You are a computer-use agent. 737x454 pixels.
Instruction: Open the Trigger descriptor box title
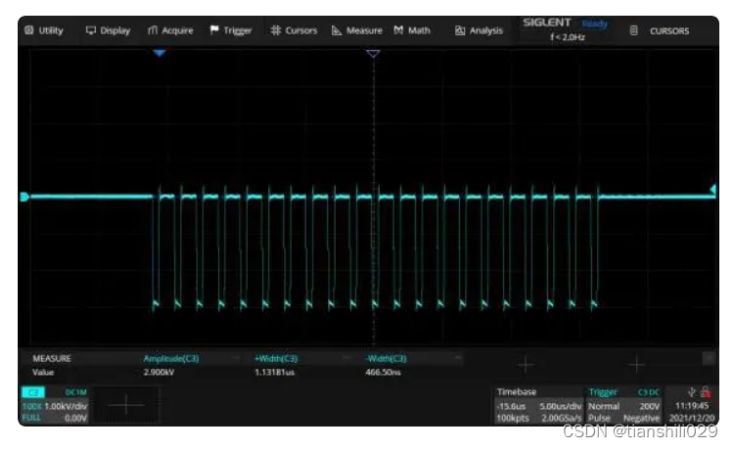click(x=603, y=392)
